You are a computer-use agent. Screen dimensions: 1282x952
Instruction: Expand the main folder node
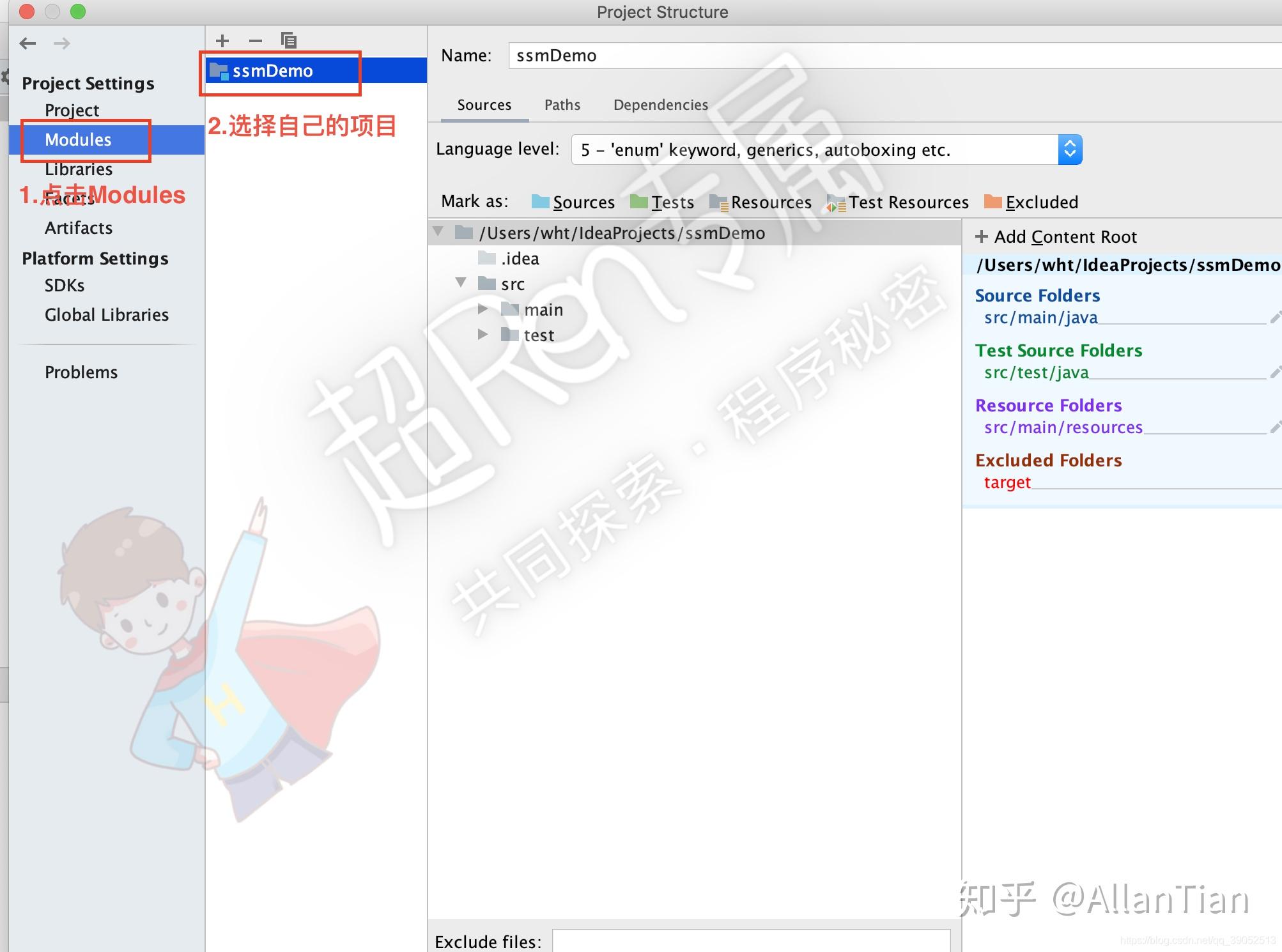tap(483, 309)
